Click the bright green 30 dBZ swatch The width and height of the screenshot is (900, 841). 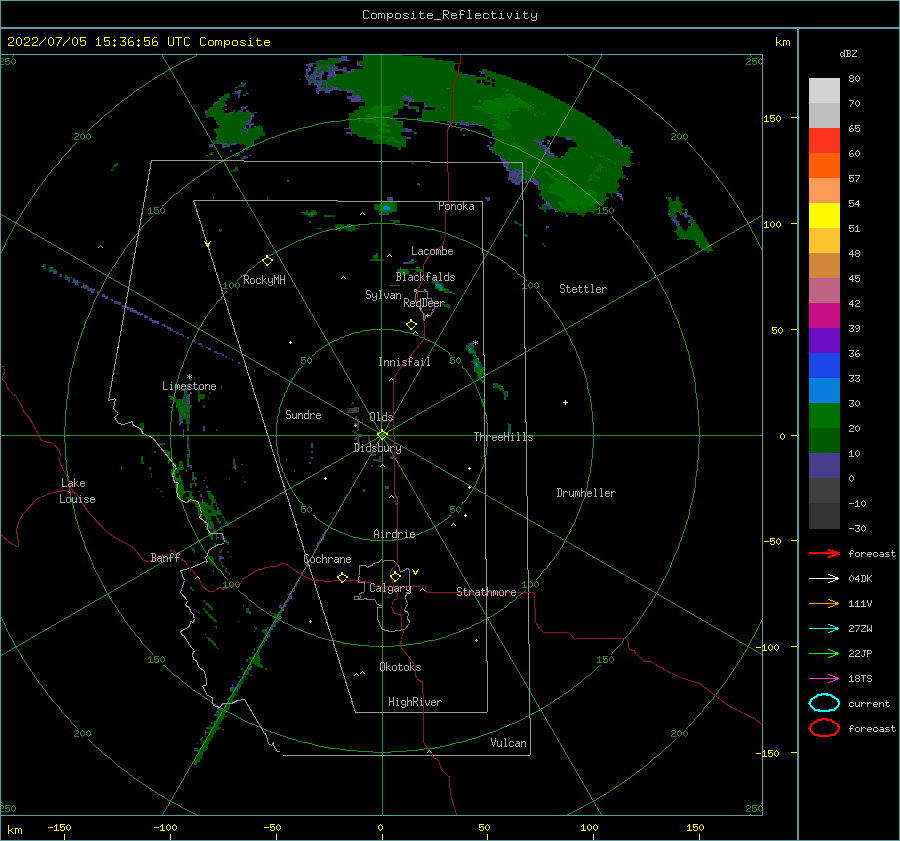(824, 415)
